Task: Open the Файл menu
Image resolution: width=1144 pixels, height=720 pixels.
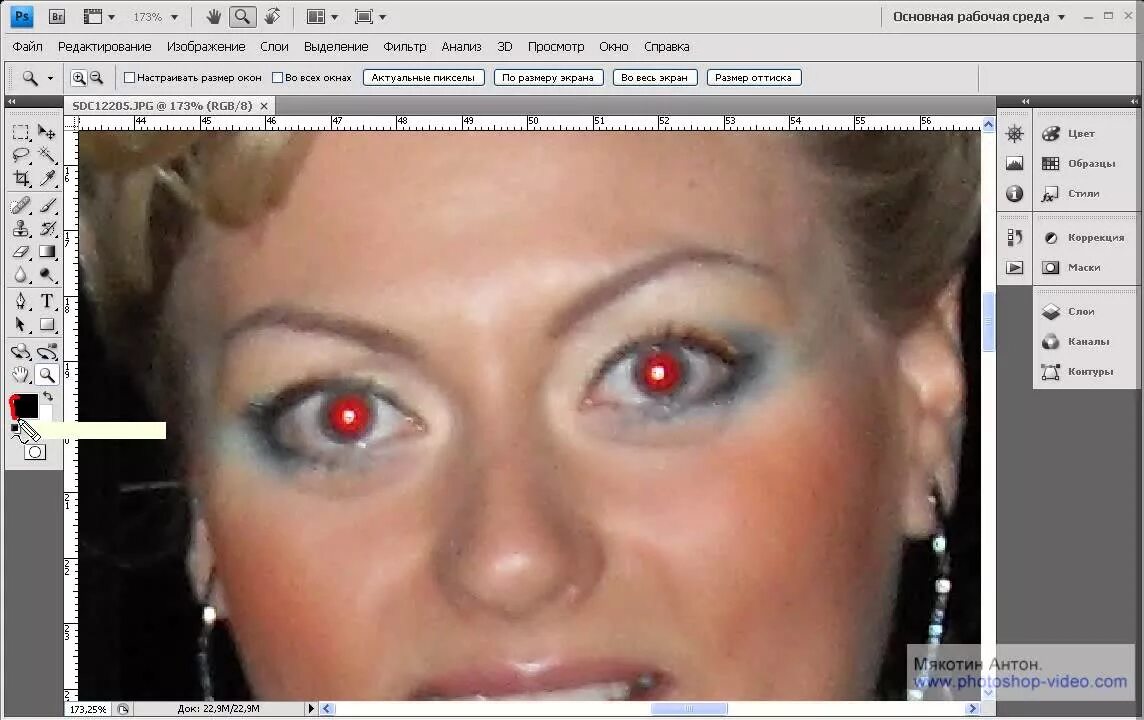Action: [28, 47]
